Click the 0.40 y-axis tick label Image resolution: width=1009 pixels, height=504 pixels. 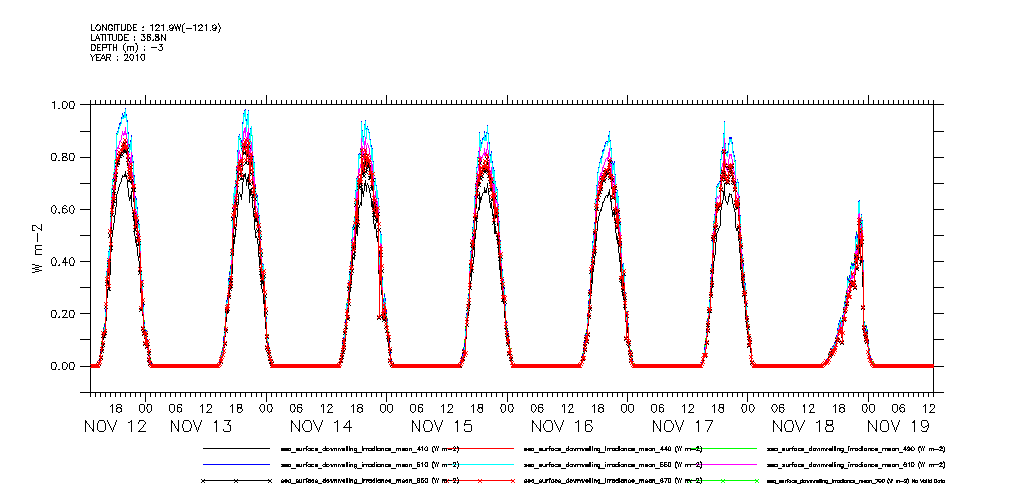point(63,262)
